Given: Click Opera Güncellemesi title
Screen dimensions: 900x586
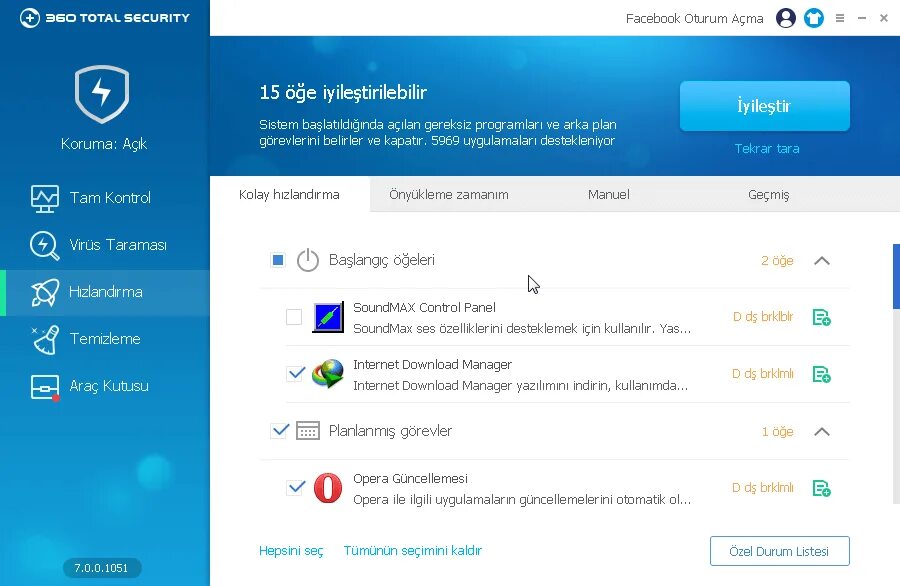Looking at the screenshot, I should 410,479.
